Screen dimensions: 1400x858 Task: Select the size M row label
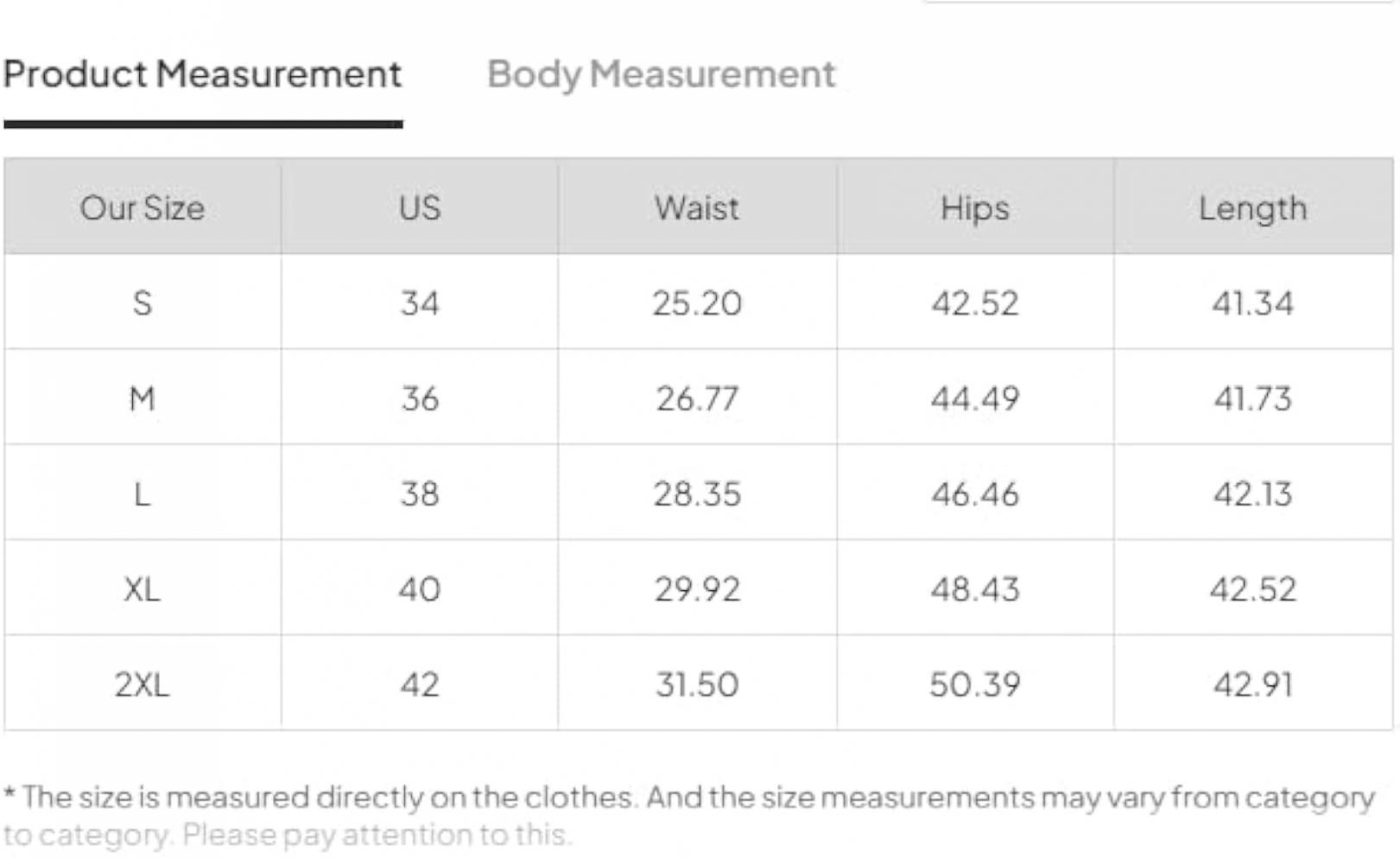click(x=143, y=399)
